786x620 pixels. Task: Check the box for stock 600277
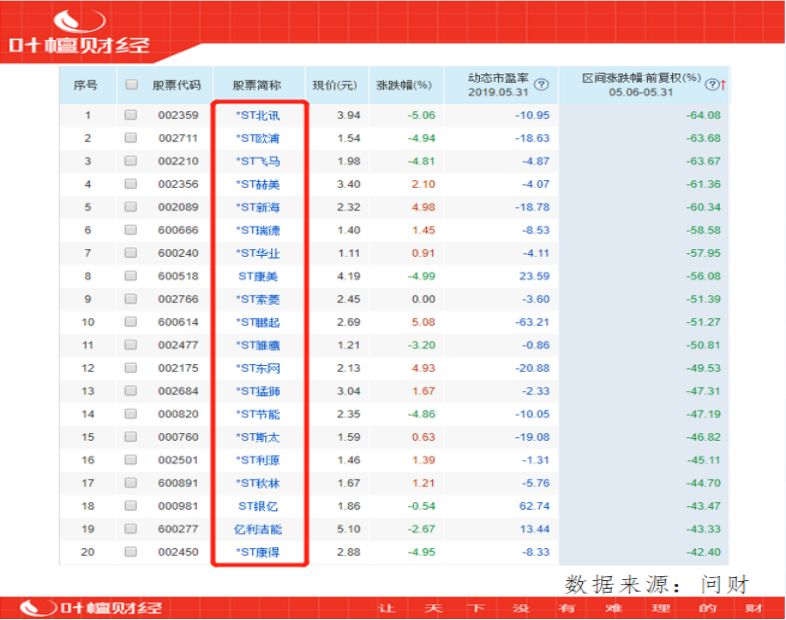131,529
